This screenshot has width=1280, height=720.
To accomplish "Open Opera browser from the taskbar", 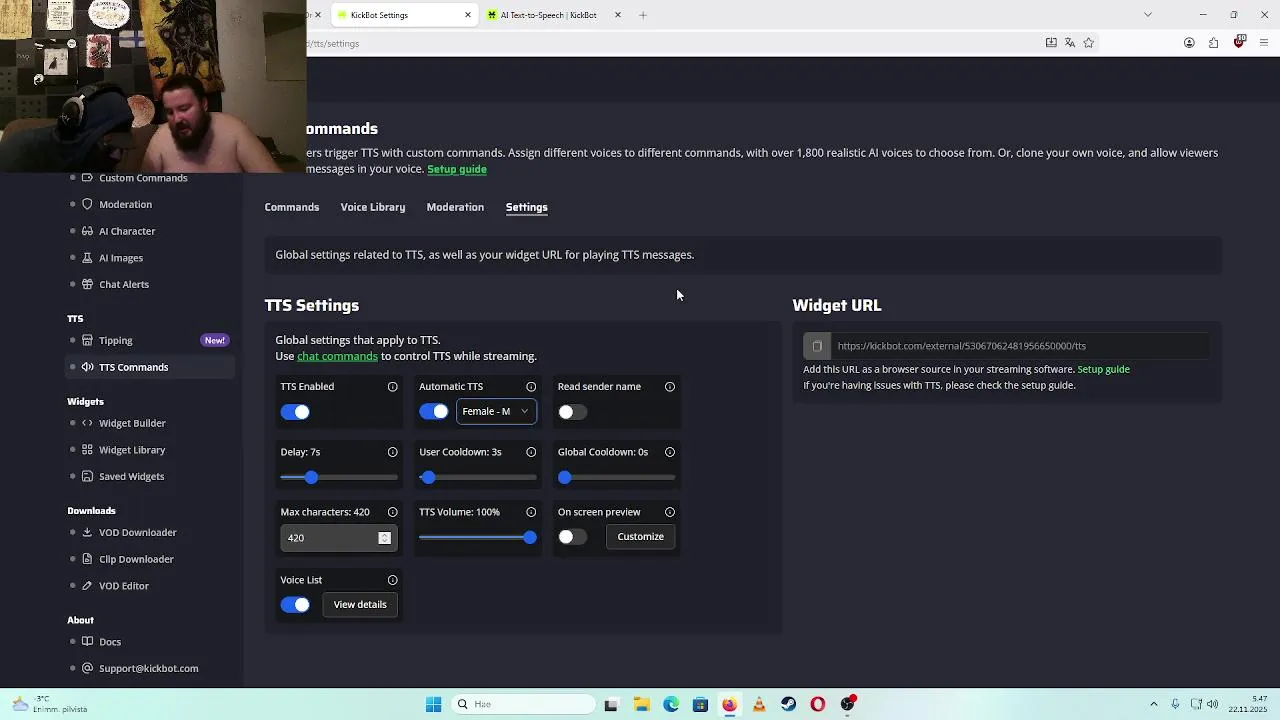I will 818,704.
